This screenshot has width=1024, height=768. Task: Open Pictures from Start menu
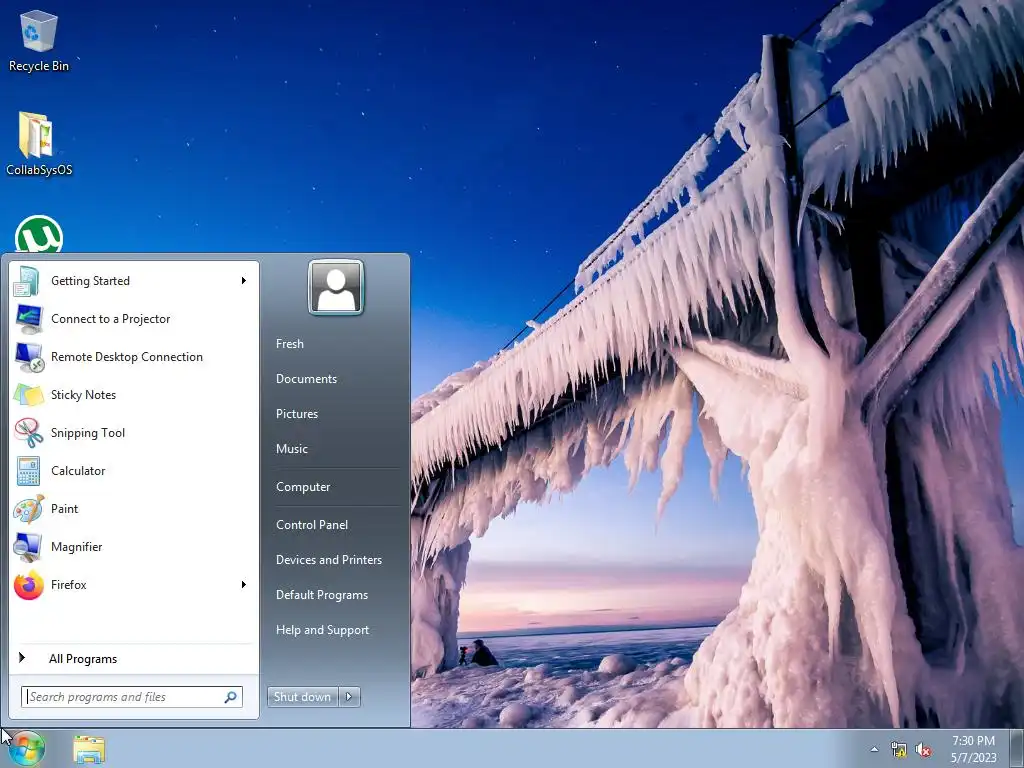coord(296,414)
